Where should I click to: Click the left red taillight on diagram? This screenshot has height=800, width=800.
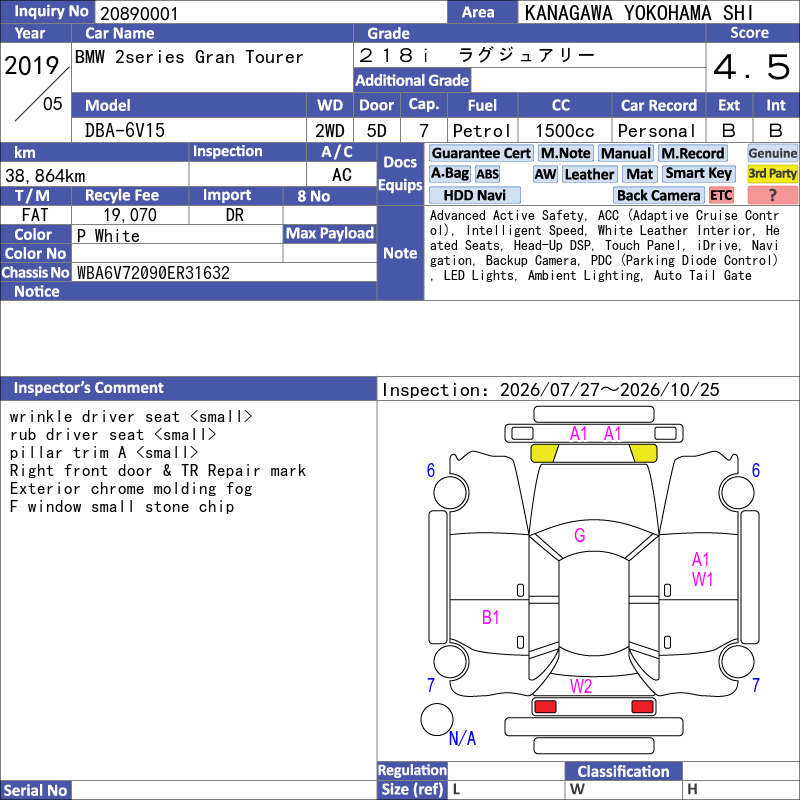[545, 706]
